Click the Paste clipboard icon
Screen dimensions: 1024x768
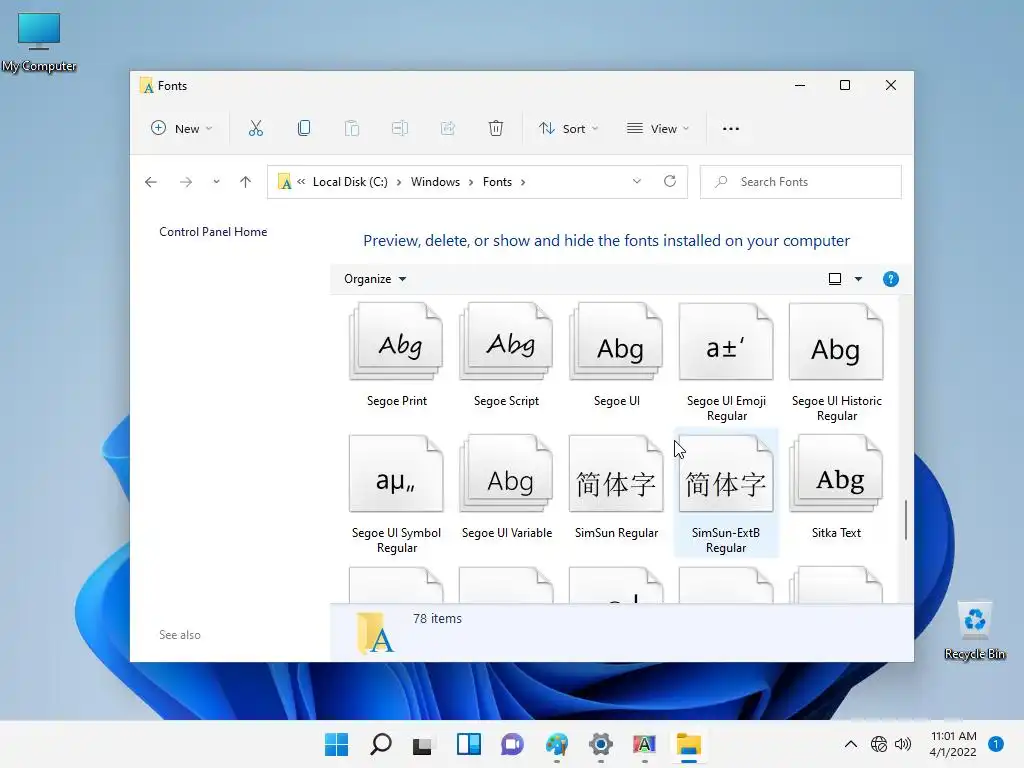(x=352, y=128)
